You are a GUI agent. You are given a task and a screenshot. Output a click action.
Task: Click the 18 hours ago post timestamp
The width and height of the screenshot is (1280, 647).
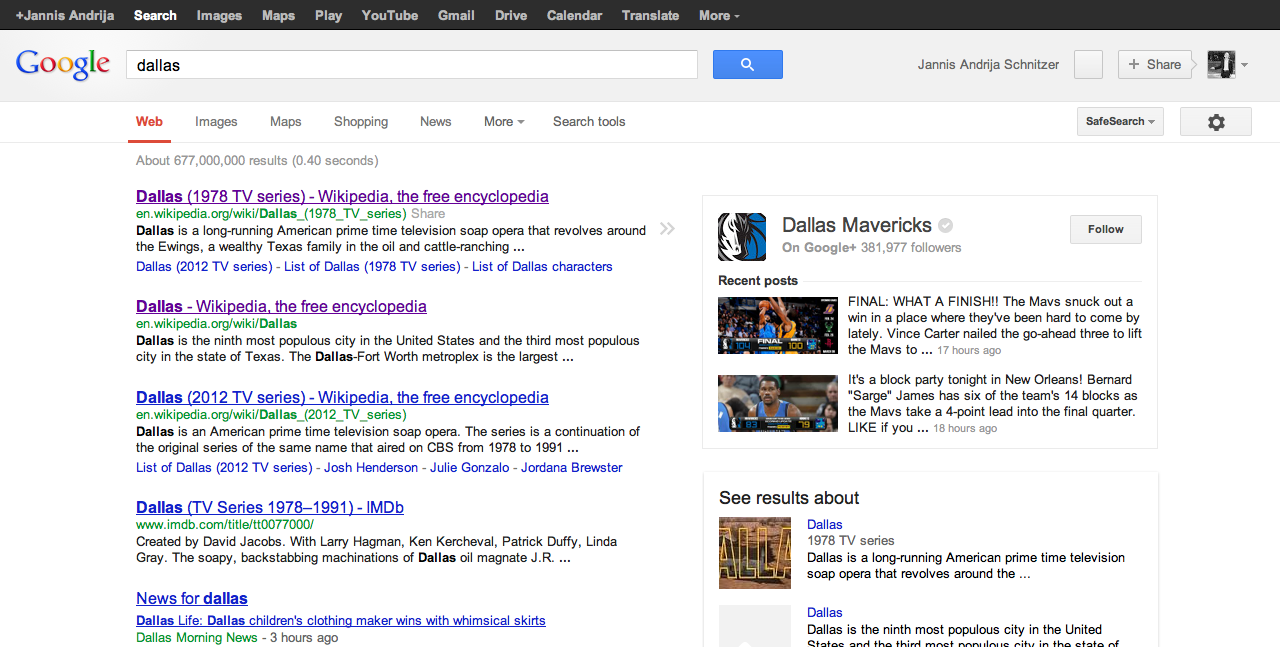coord(965,428)
